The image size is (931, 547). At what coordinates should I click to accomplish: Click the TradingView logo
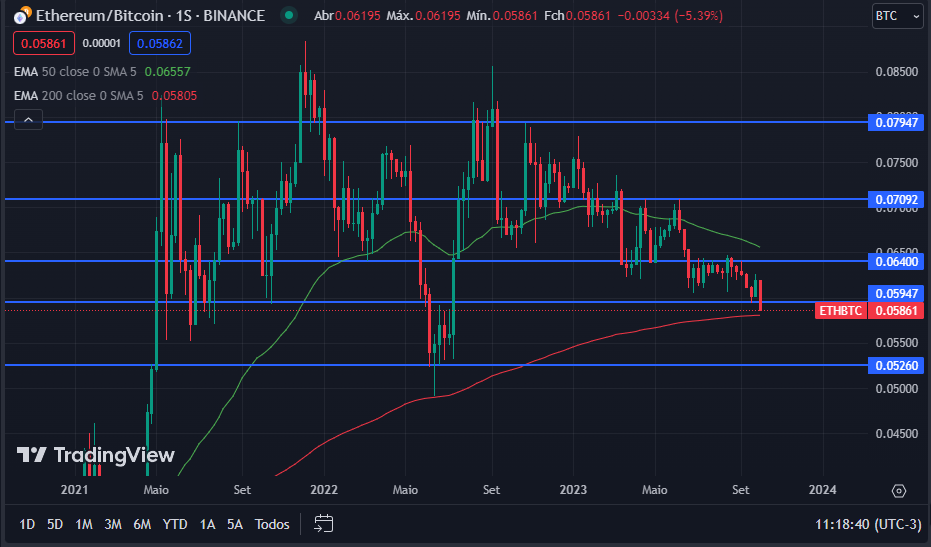pyautogui.click(x=96, y=455)
